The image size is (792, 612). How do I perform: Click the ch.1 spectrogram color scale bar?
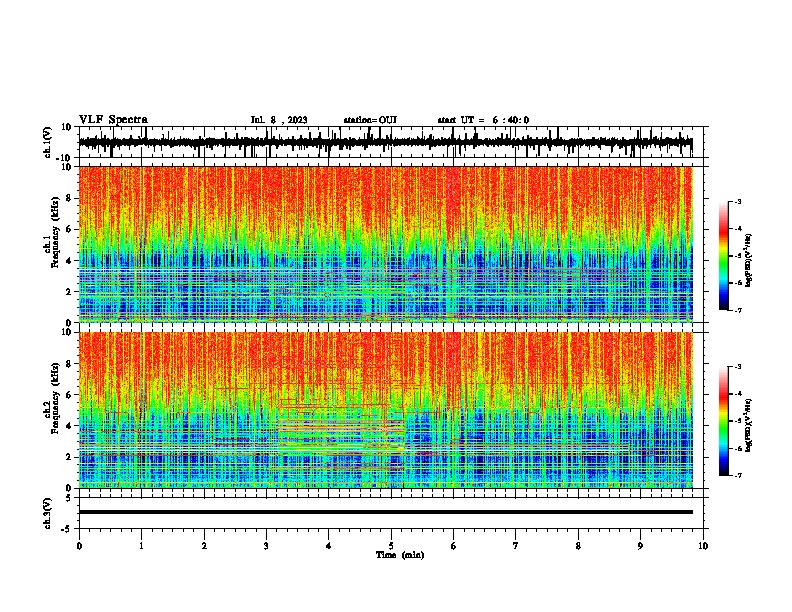(724, 256)
